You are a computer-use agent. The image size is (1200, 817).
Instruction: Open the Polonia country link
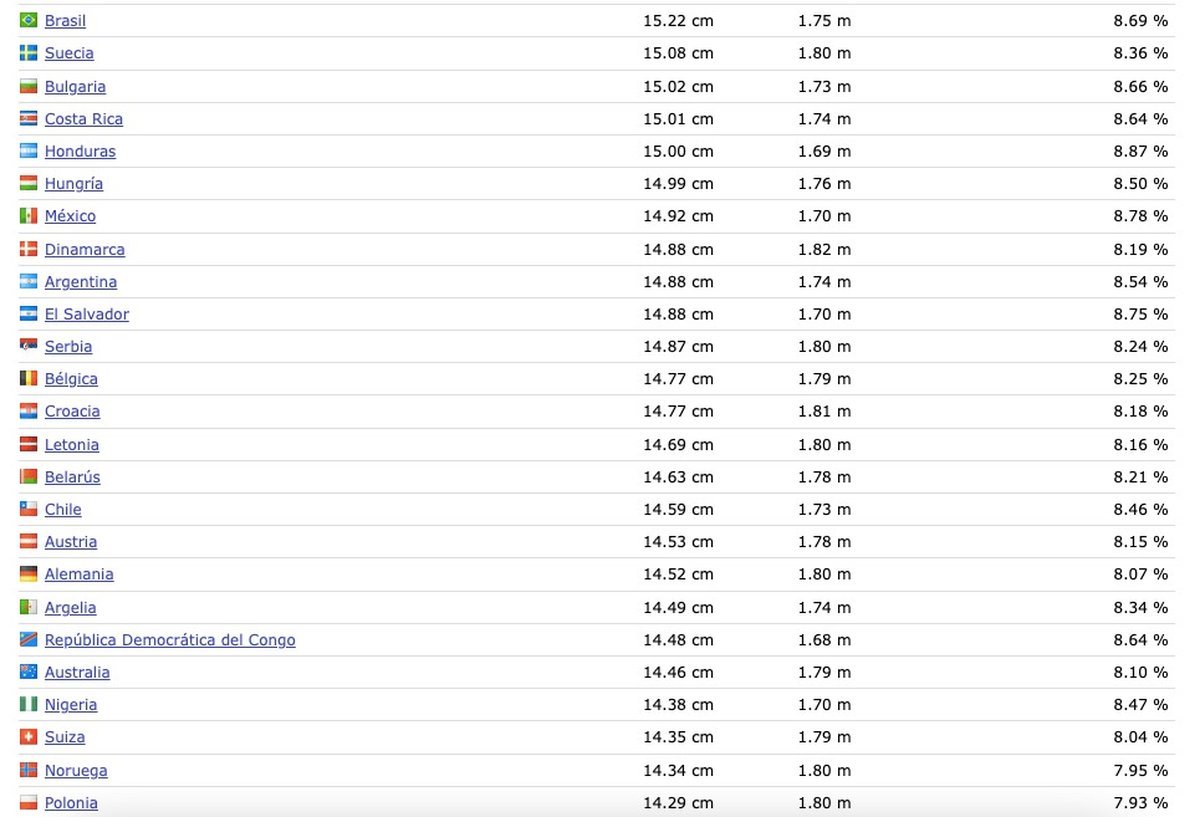tap(71, 803)
